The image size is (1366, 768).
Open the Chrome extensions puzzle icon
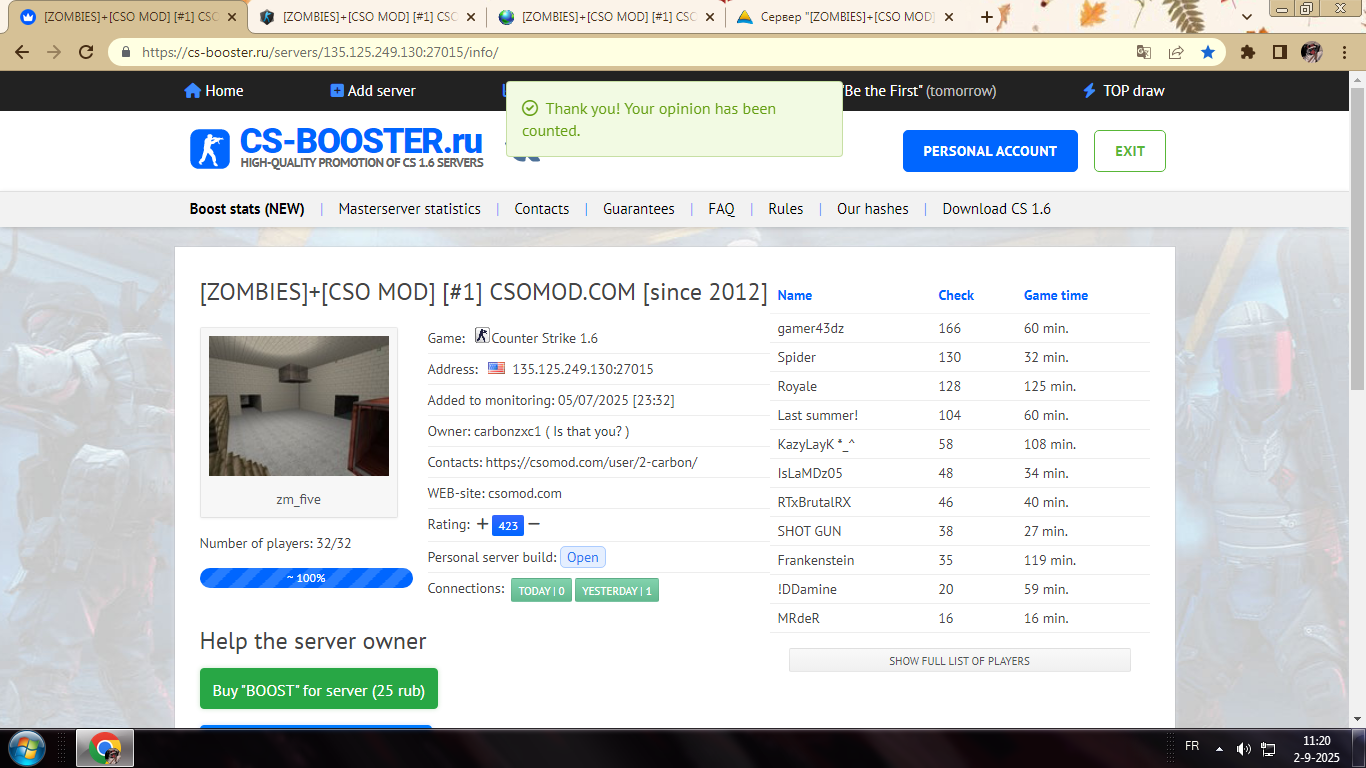pyautogui.click(x=1248, y=52)
